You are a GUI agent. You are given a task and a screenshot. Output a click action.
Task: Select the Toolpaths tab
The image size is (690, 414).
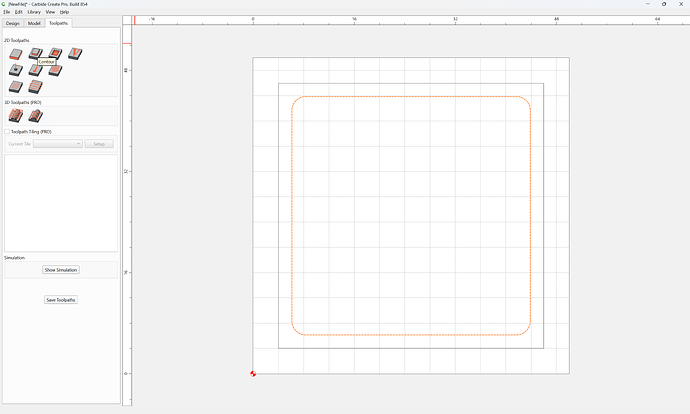[59, 23]
